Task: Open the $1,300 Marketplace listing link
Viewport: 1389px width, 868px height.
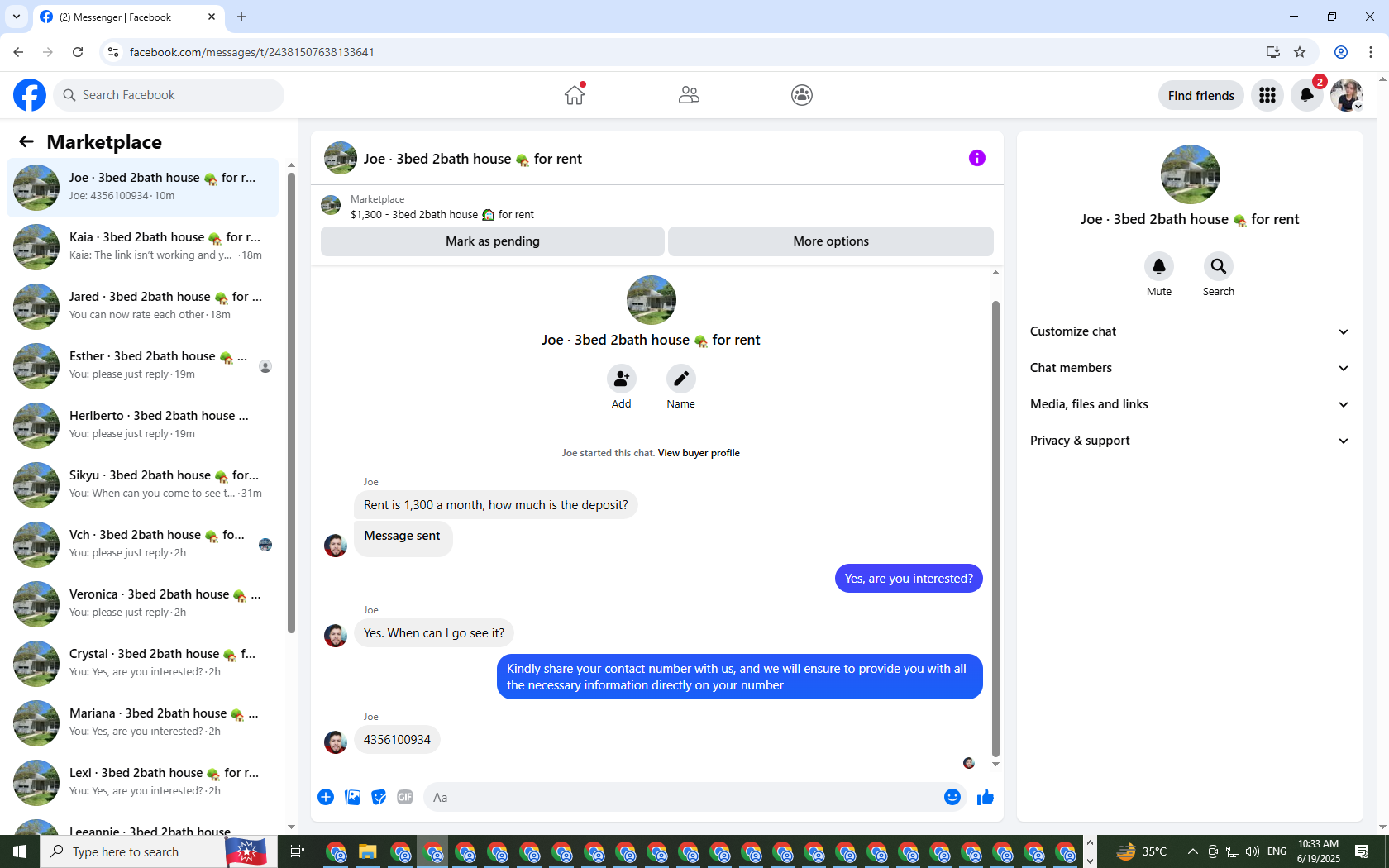Action: coord(442,214)
